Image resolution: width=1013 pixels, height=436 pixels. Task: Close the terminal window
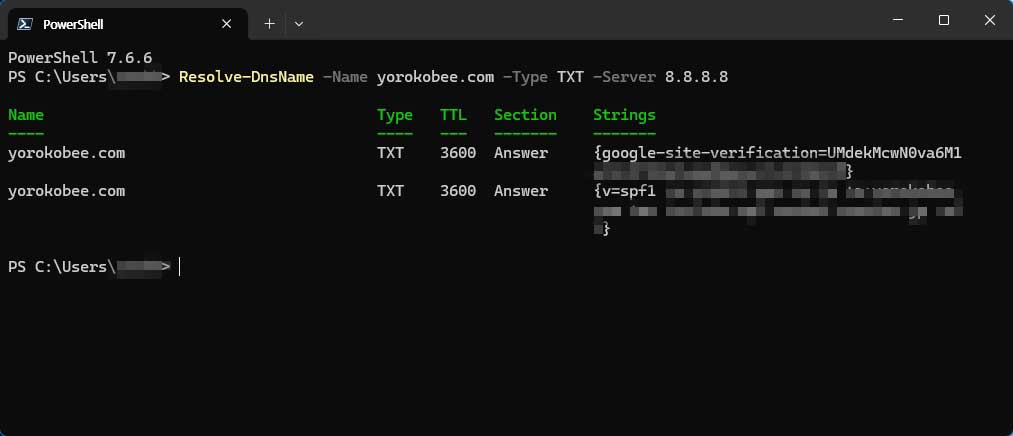[x=989, y=21]
